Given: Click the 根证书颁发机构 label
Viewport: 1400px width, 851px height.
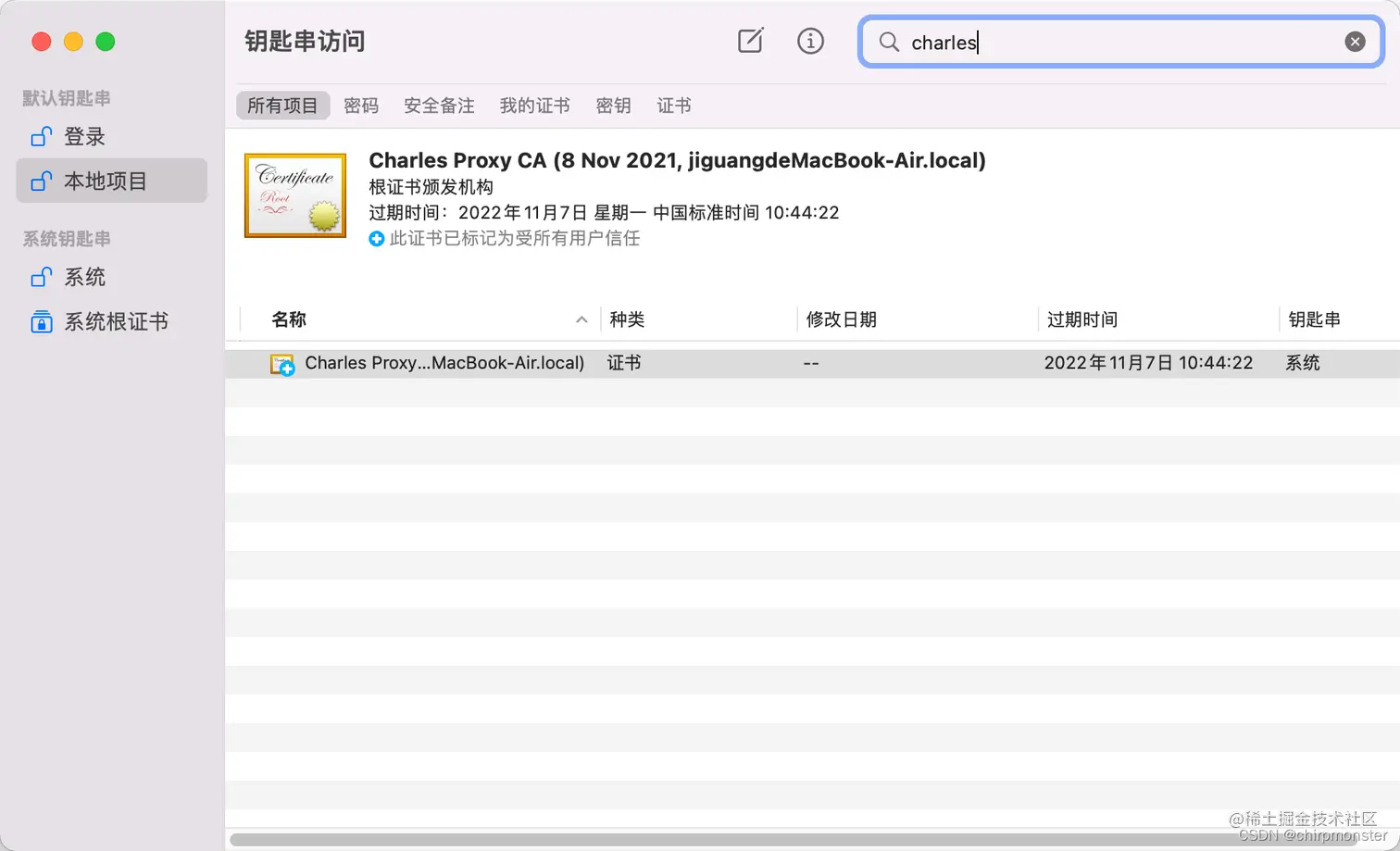Looking at the screenshot, I should (x=431, y=187).
